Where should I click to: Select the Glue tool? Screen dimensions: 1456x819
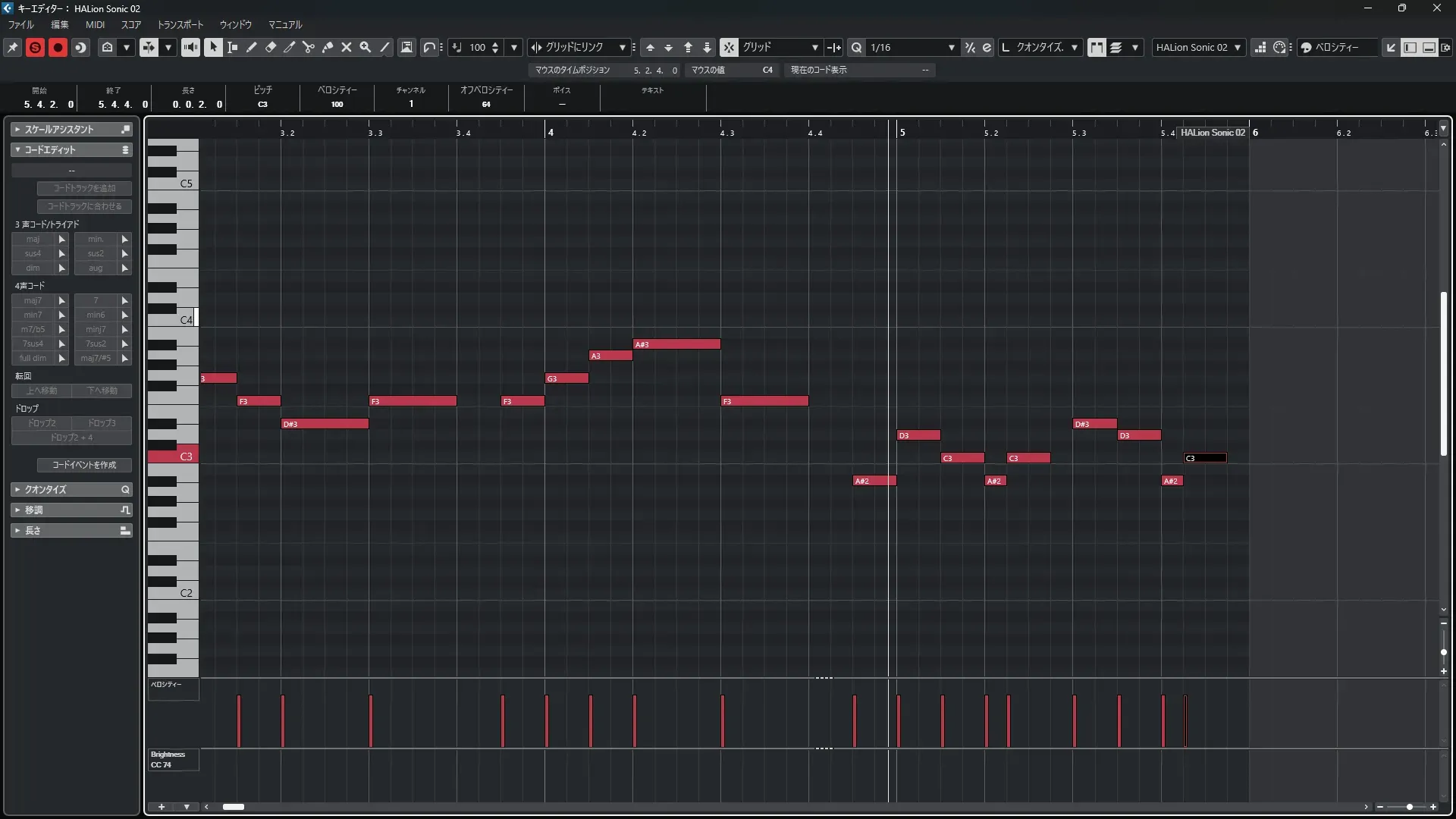pos(328,47)
